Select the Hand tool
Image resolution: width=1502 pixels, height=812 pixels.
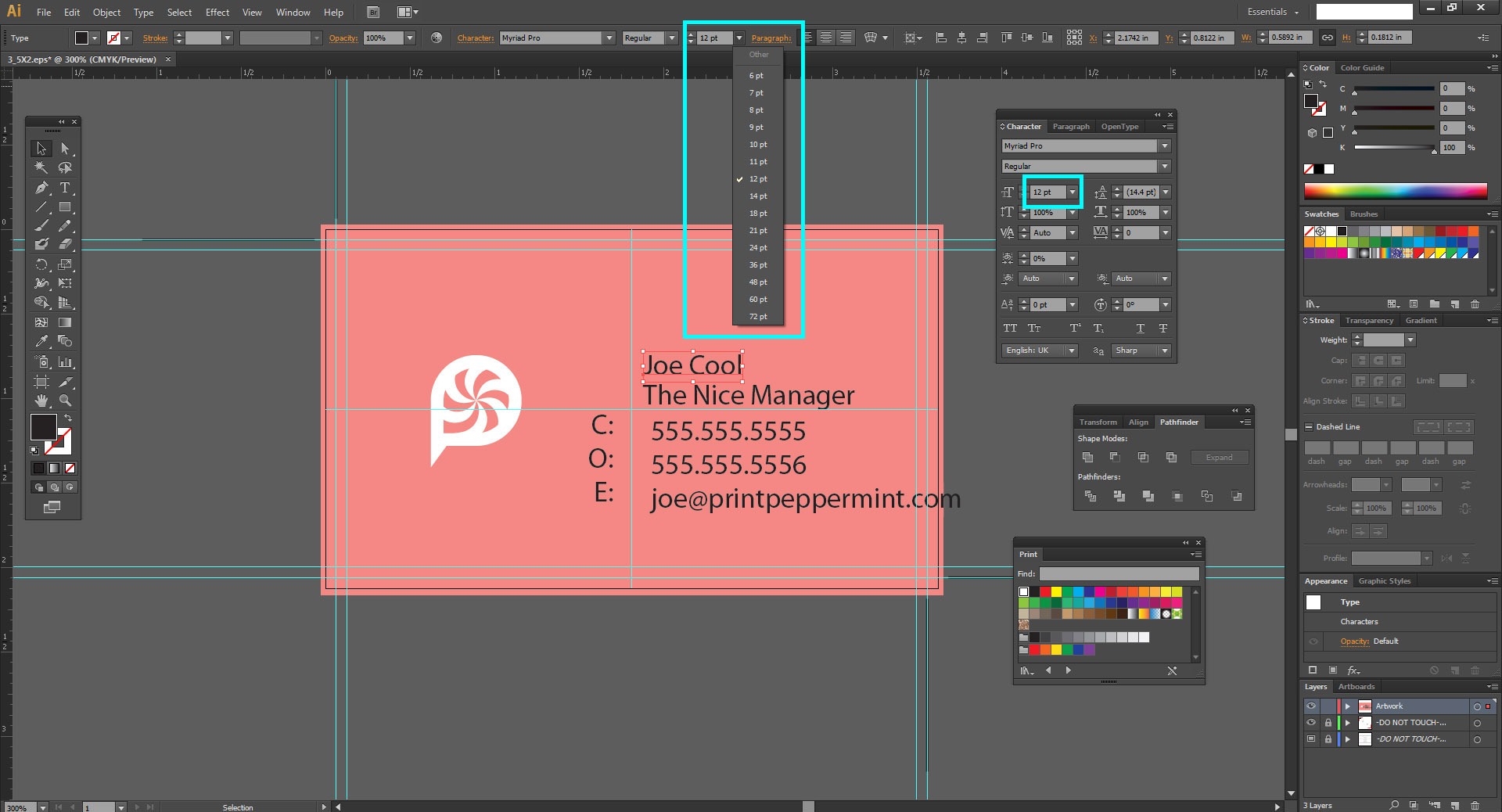[x=41, y=401]
